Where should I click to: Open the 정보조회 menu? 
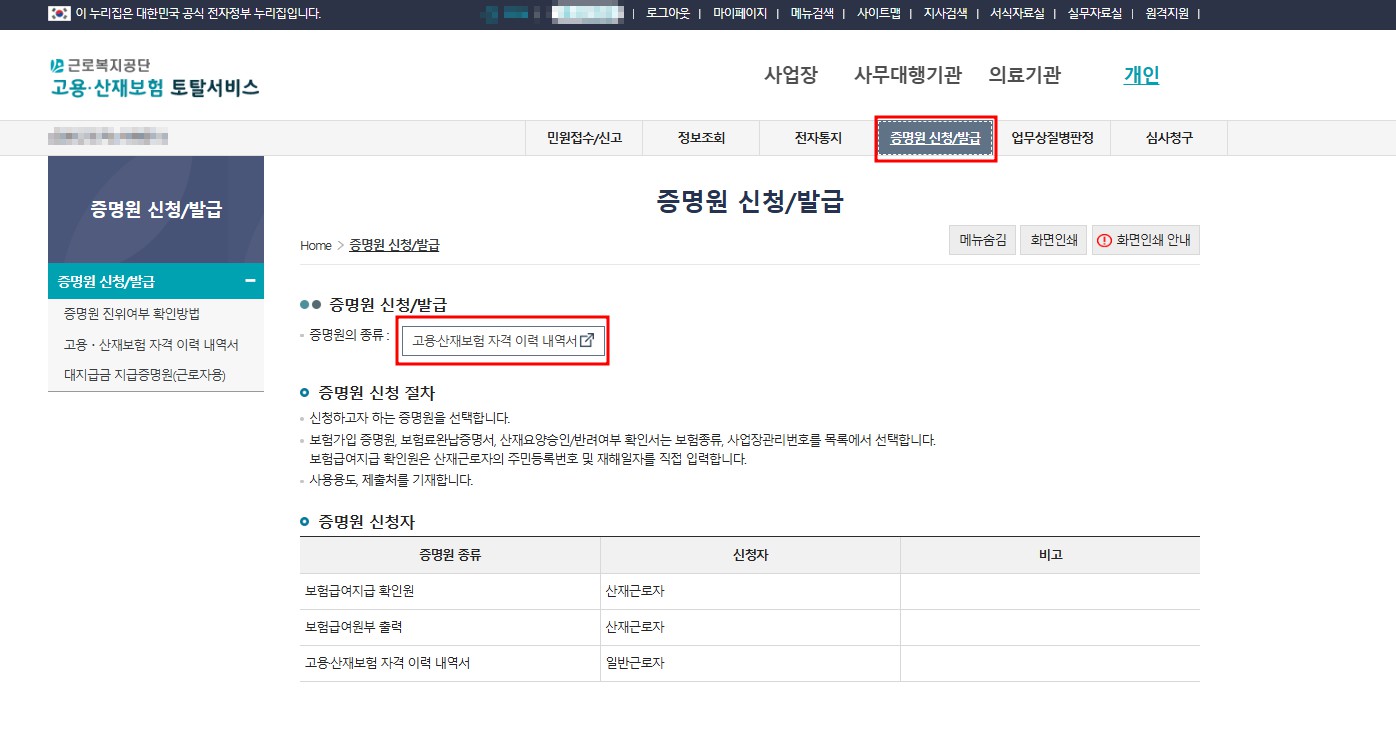tap(700, 138)
